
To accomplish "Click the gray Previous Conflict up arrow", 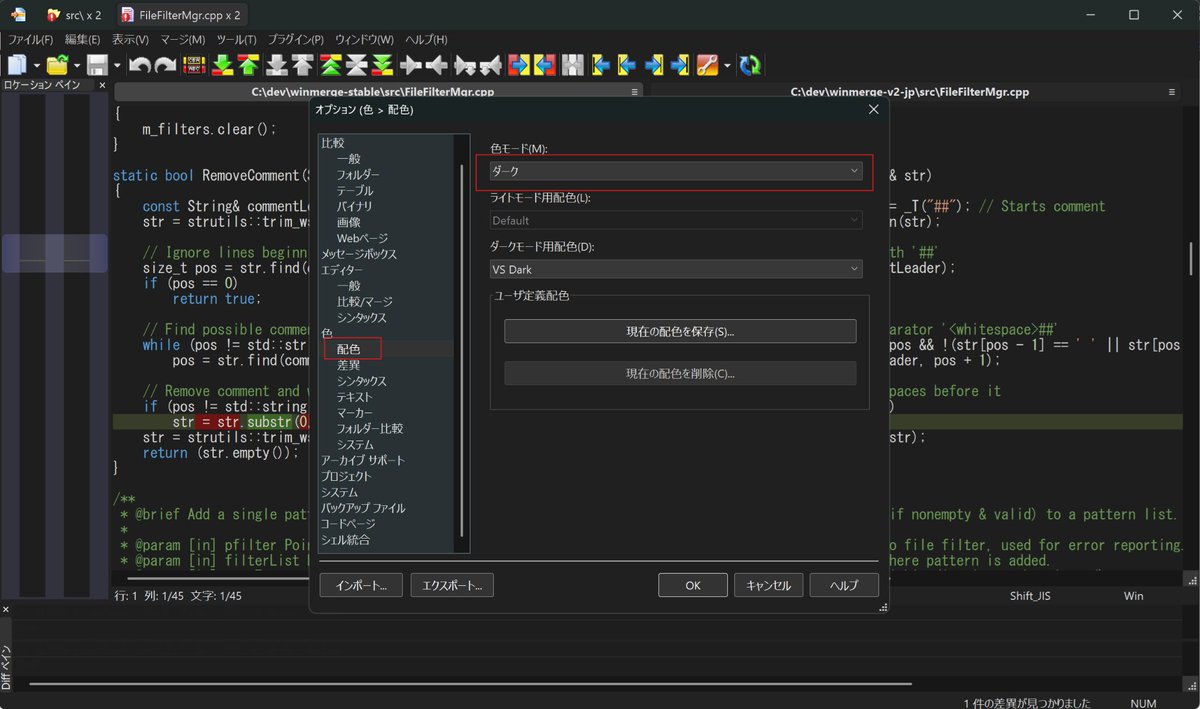I will (x=302, y=65).
